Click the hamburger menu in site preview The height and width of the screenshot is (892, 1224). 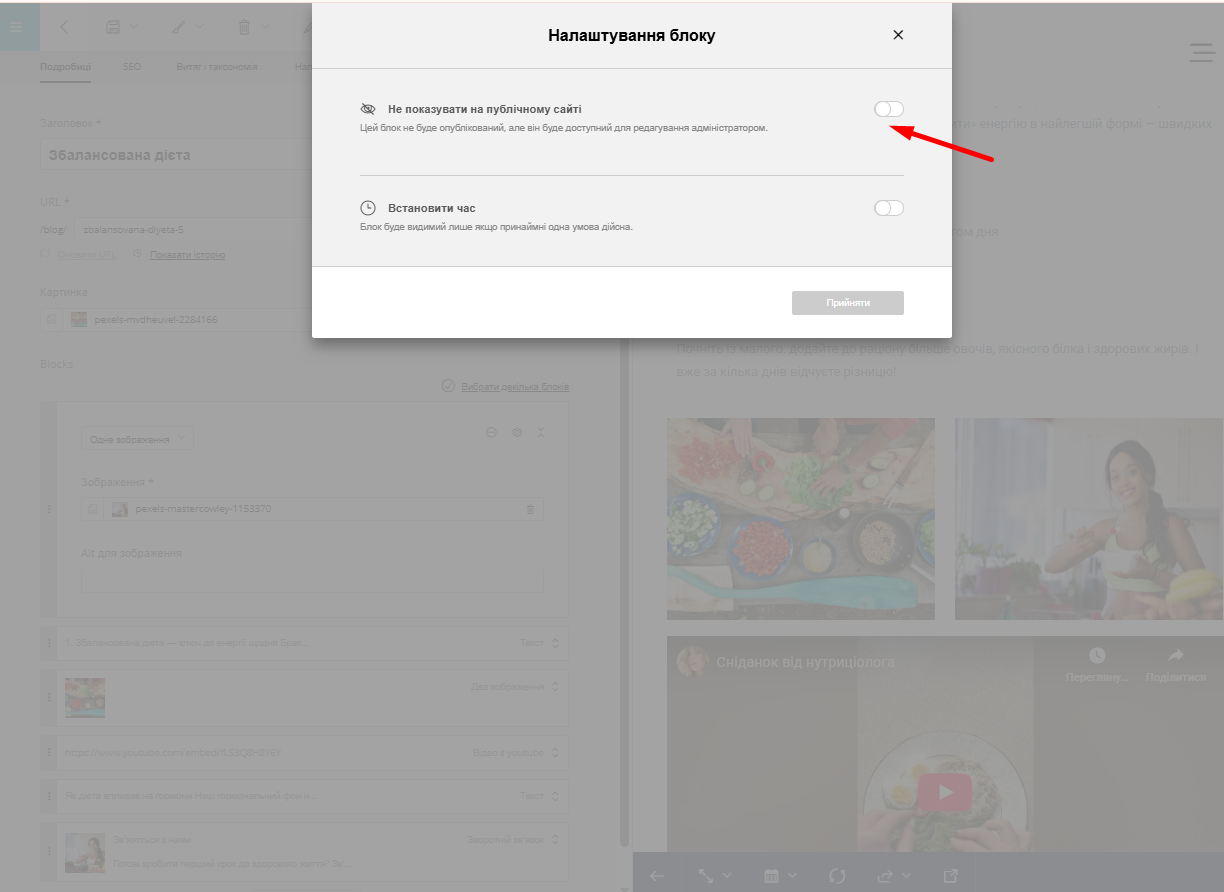1201,53
